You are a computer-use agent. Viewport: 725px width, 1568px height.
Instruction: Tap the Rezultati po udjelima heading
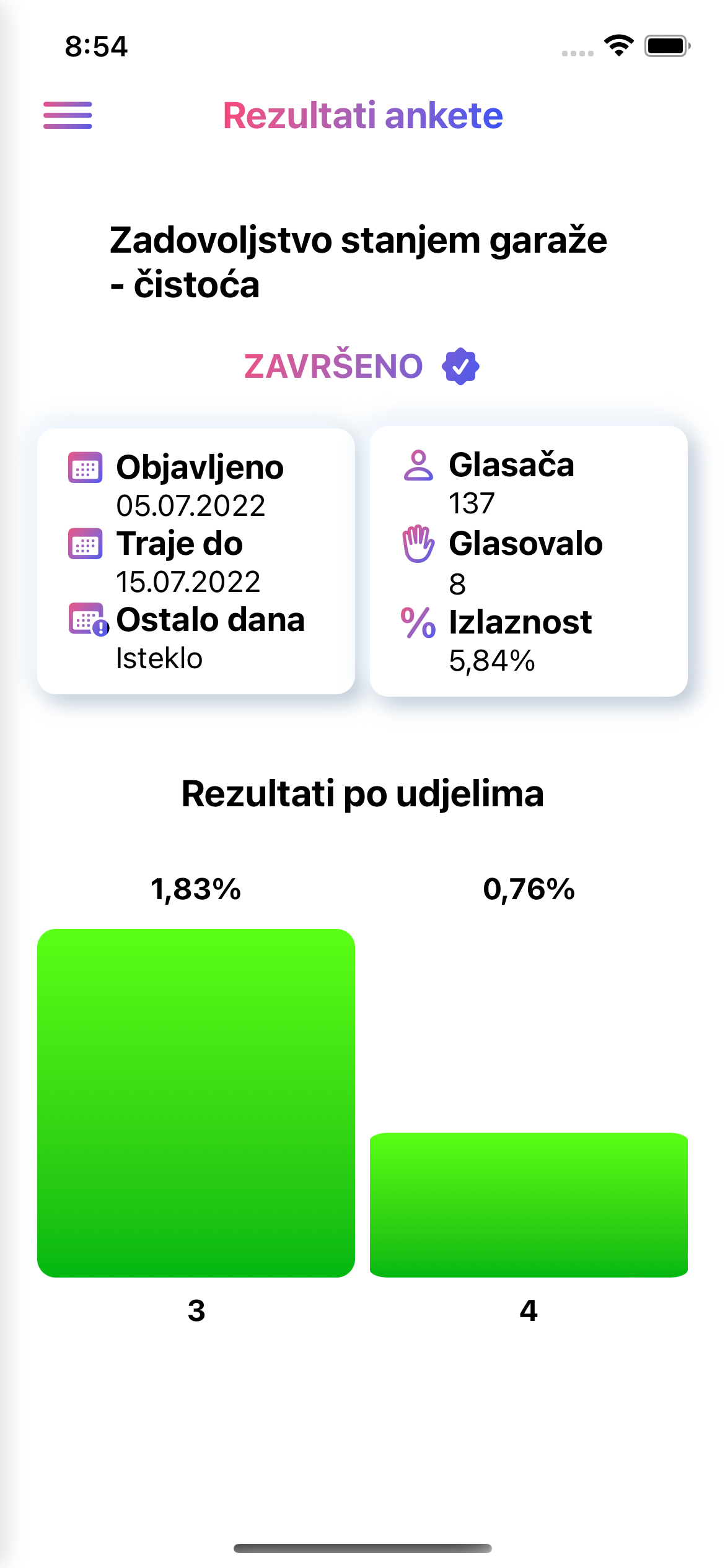point(362,793)
